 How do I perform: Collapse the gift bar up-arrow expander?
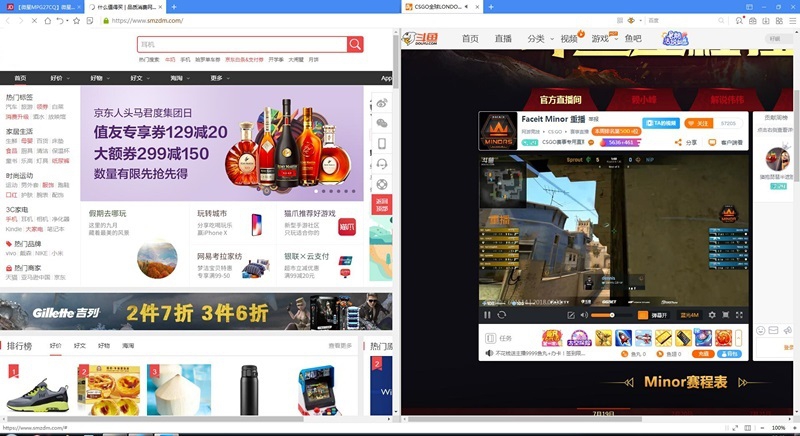[738, 338]
